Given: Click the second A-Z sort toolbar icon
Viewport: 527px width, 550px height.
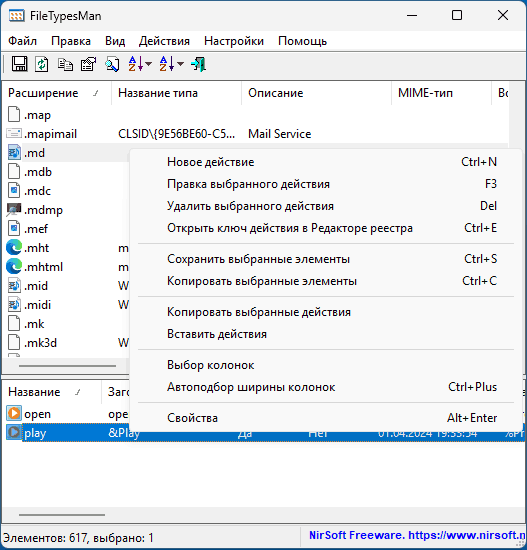Looking at the screenshot, I should tap(167, 64).
